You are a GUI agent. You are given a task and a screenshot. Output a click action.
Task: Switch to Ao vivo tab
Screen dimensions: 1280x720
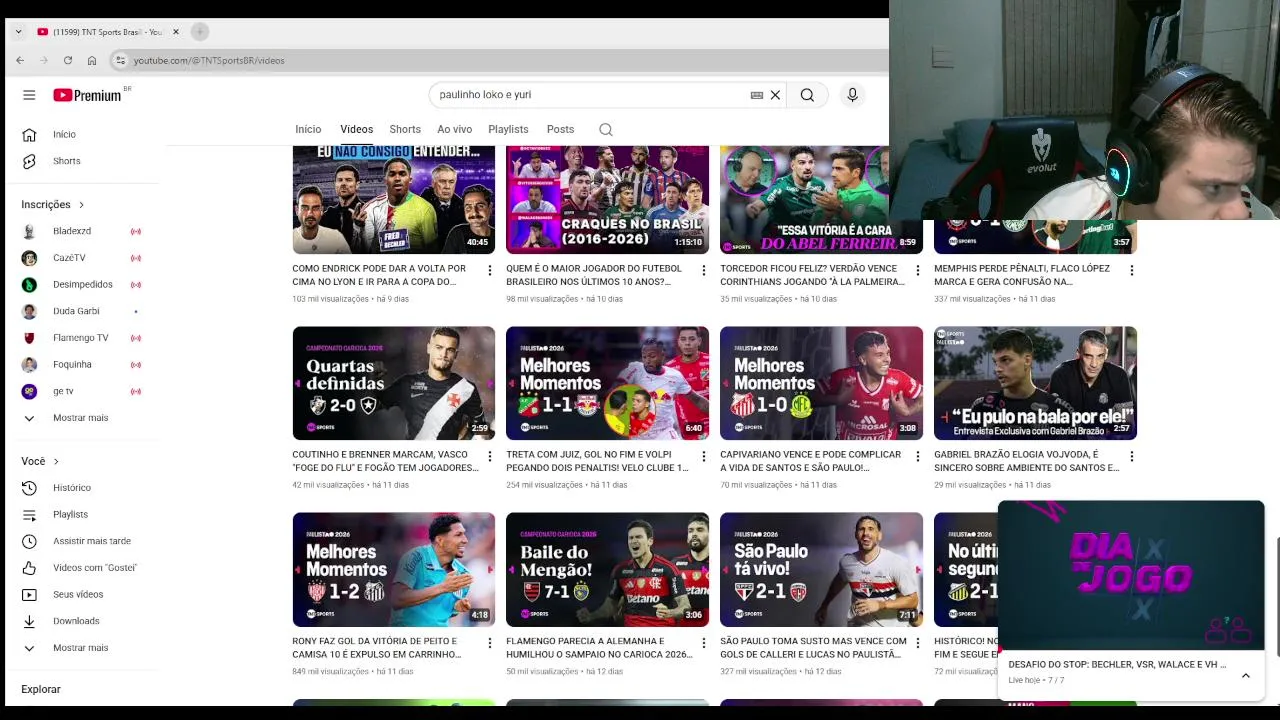tap(454, 129)
